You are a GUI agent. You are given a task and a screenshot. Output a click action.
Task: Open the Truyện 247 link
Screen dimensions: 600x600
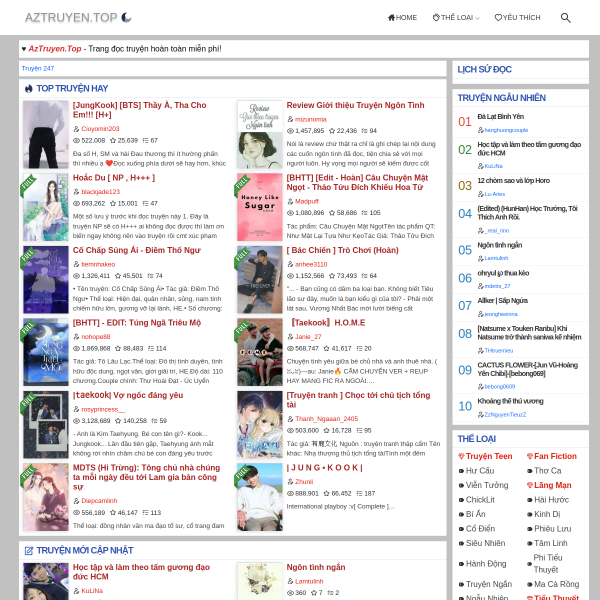click(38, 68)
